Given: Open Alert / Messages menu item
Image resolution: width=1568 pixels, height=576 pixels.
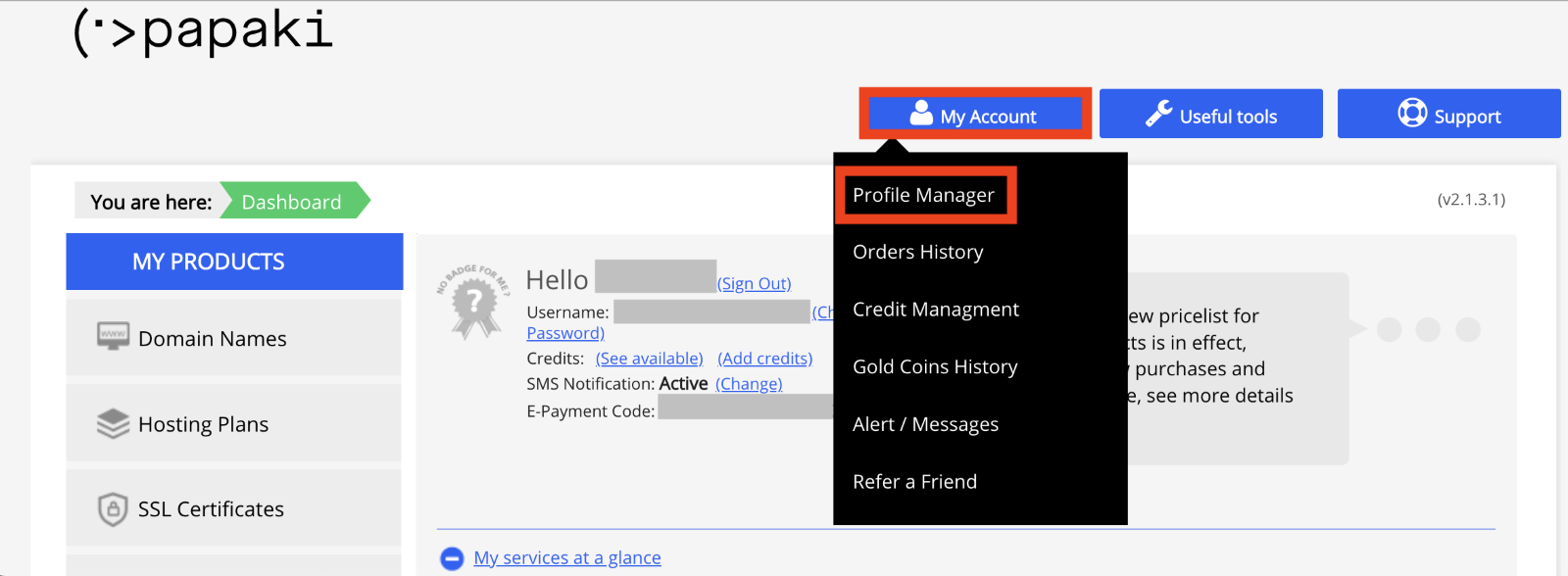Looking at the screenshot, I should (925, 424).
